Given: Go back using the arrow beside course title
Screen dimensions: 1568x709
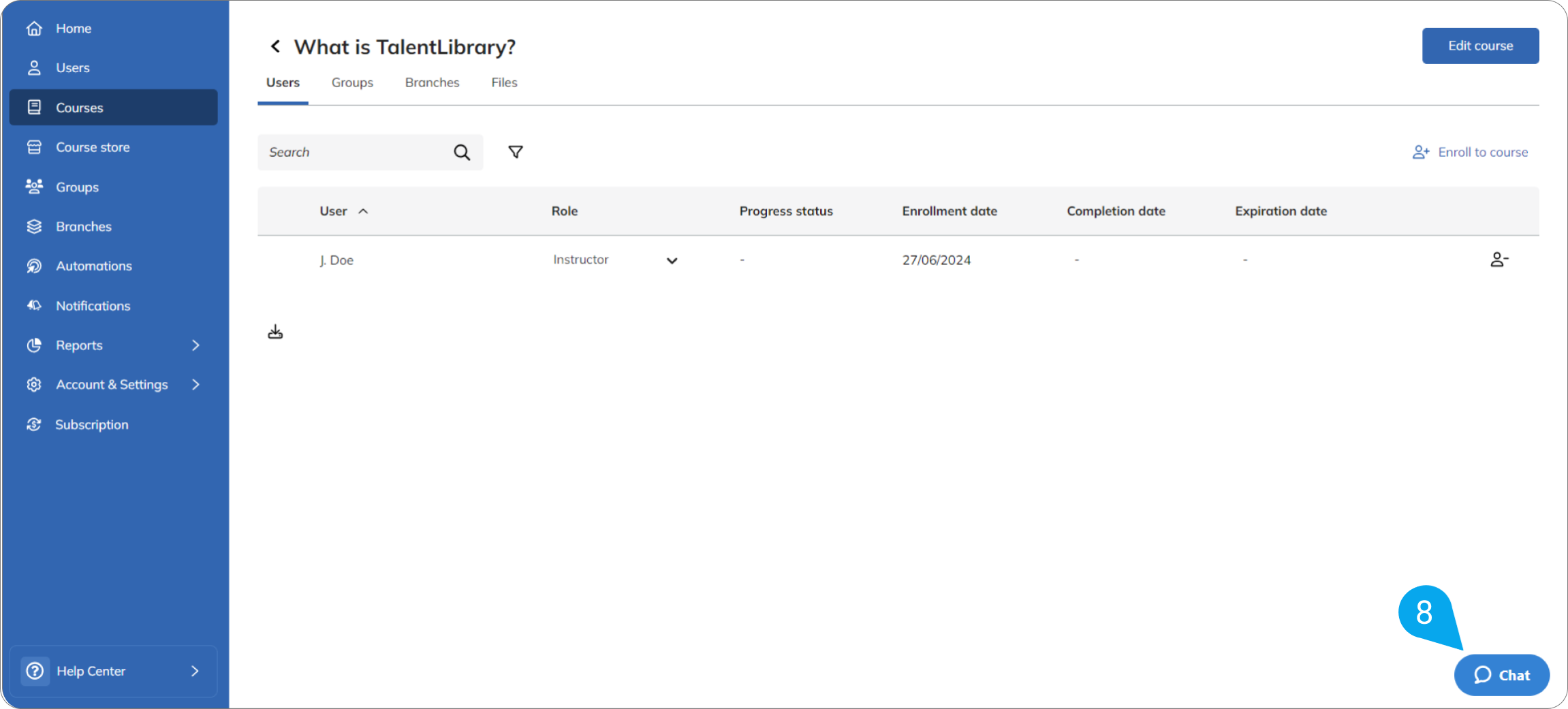Looking at the screenshot, I should coord(275,46).
